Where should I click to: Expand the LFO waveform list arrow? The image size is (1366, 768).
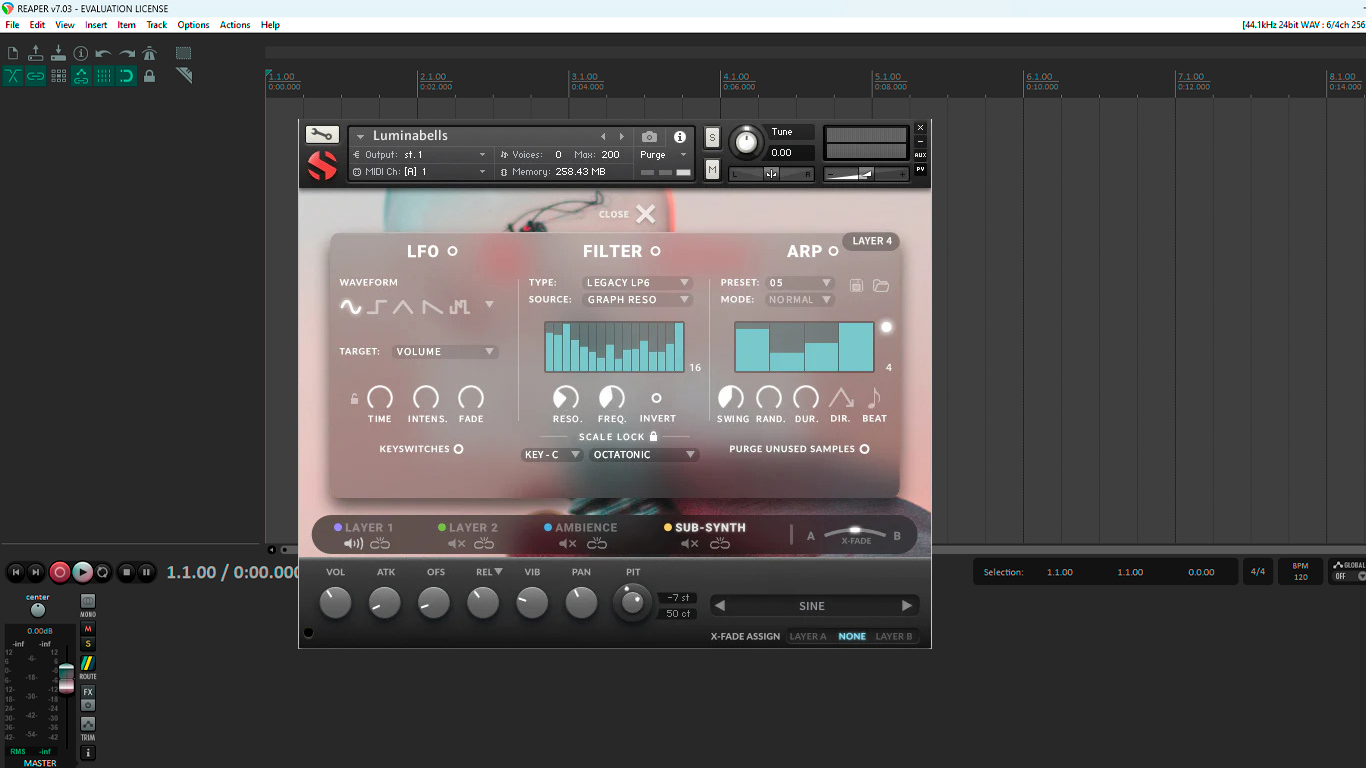tap(489, 305)
